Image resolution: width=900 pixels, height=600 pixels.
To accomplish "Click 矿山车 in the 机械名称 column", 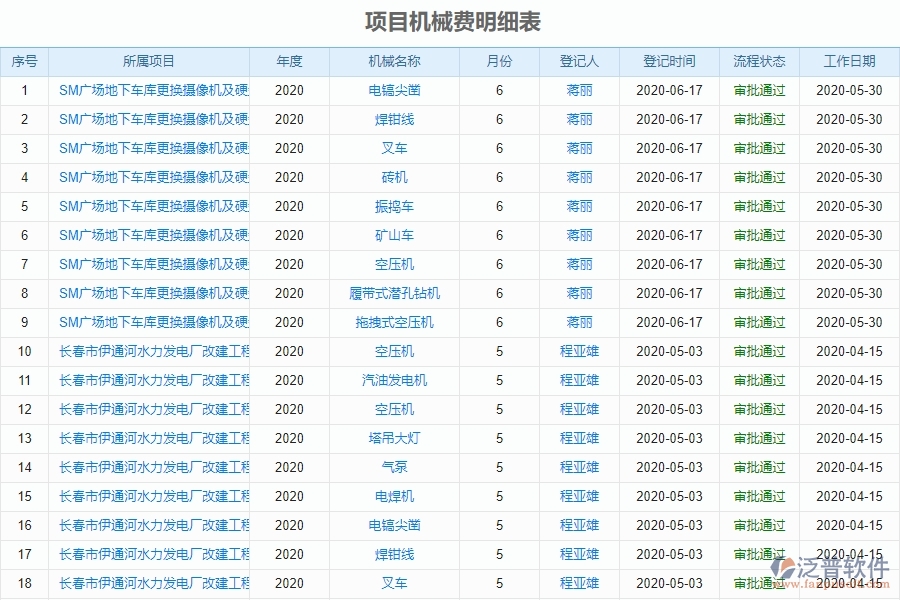I will (x=396, y=235).
